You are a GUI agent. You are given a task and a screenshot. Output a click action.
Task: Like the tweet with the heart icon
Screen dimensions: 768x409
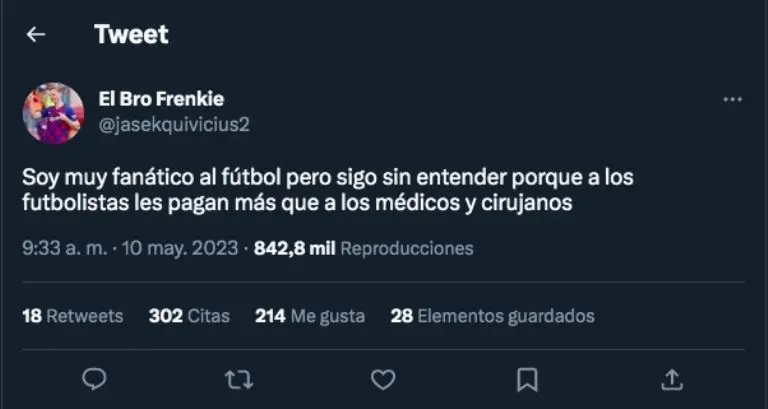(383, 380)
